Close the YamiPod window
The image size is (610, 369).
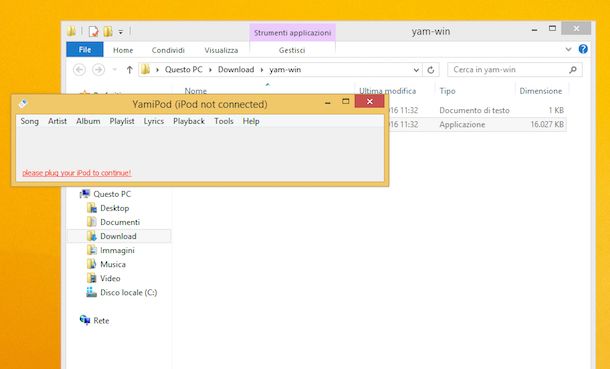coord(370,101)
